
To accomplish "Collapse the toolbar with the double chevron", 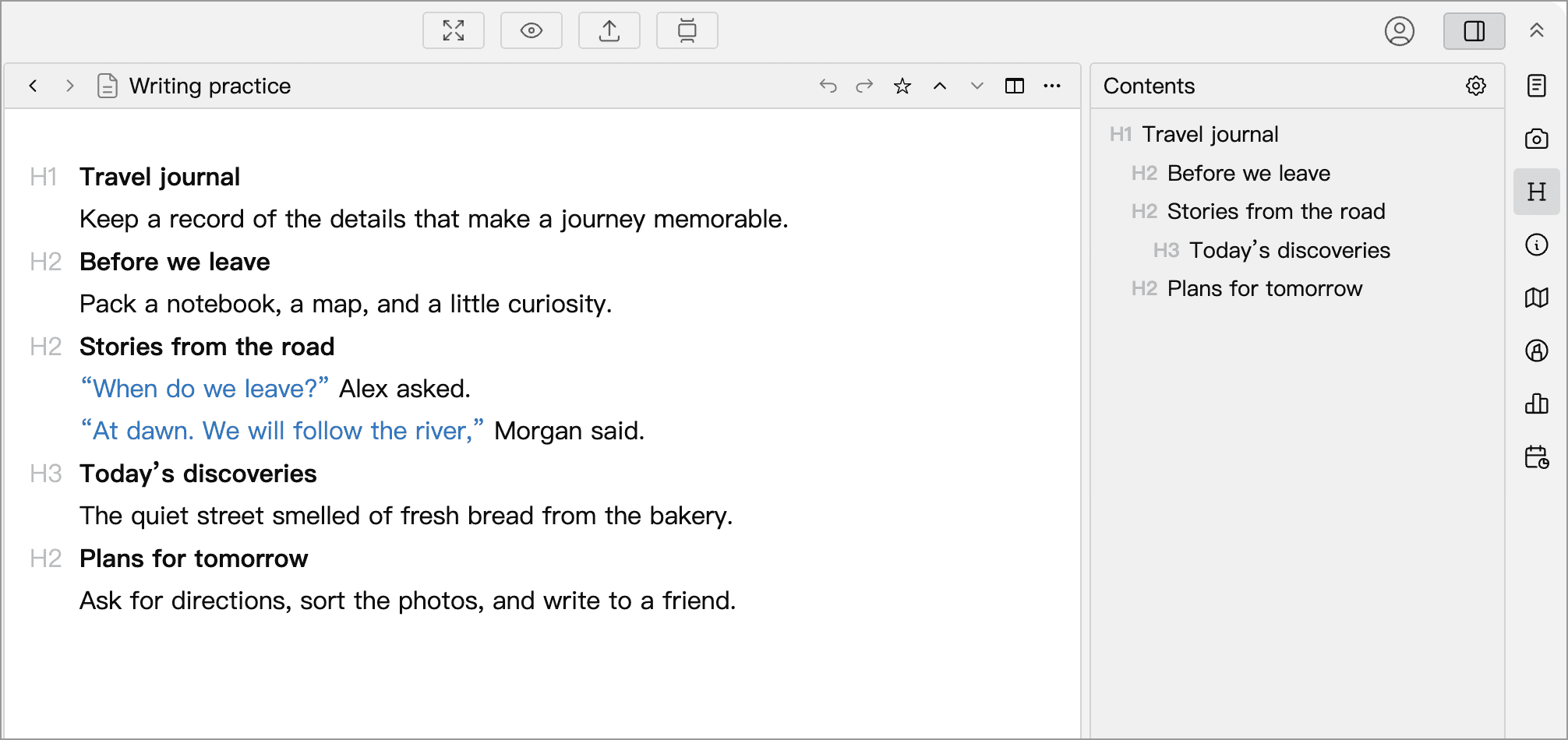I will pyautogui.click(x=1537, y=31).
